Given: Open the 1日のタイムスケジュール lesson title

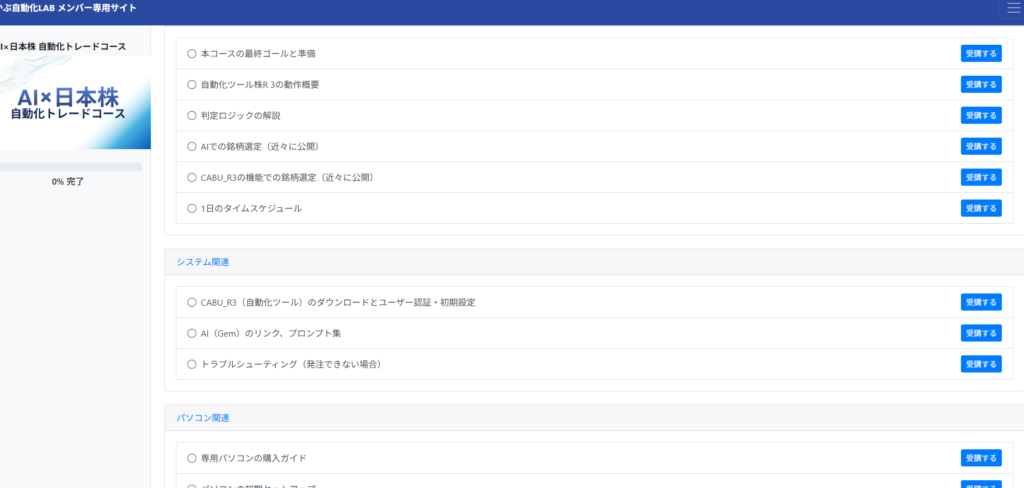Looking at the screenshot, I should coord(250,208).
